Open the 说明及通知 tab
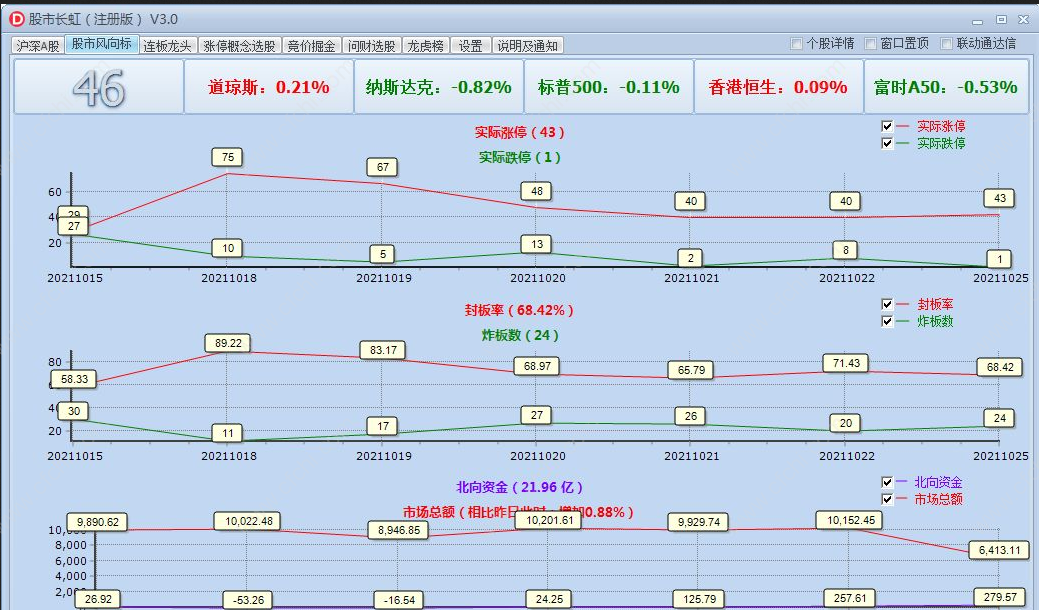The width and height of the screenshot is (1039, 610). (x=527, y=46)
